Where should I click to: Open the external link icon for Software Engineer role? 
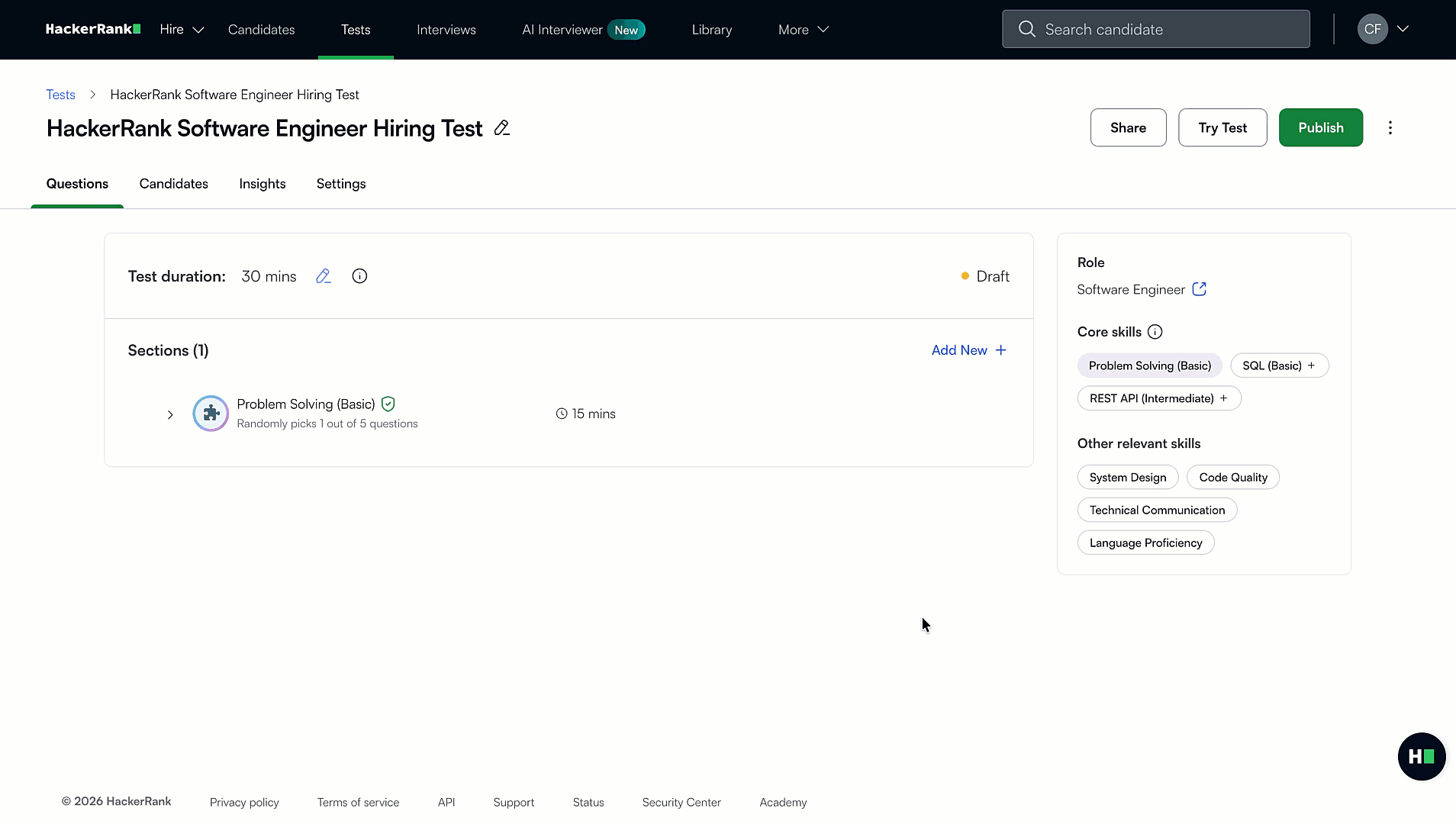coord(1198,289)
